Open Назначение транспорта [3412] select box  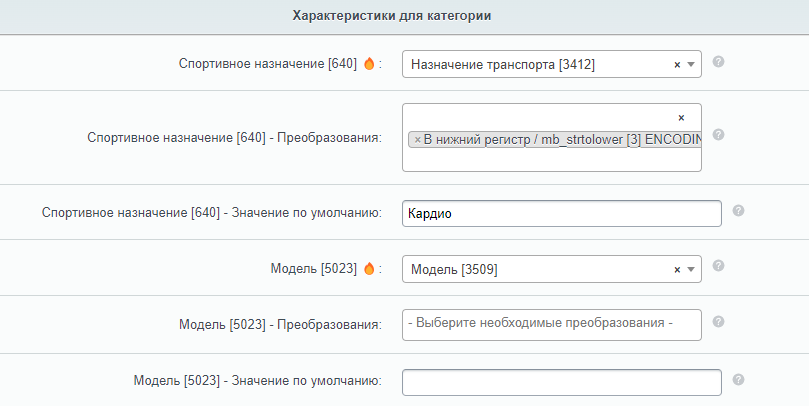point(552,64)
